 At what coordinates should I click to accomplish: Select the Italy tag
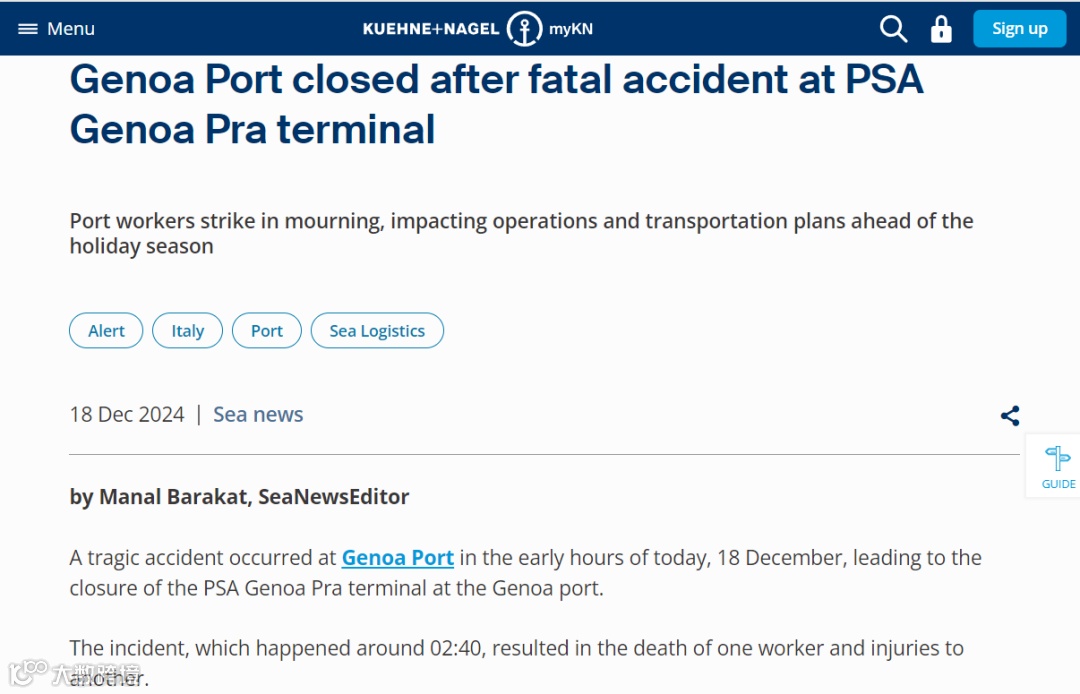[187, 331]
